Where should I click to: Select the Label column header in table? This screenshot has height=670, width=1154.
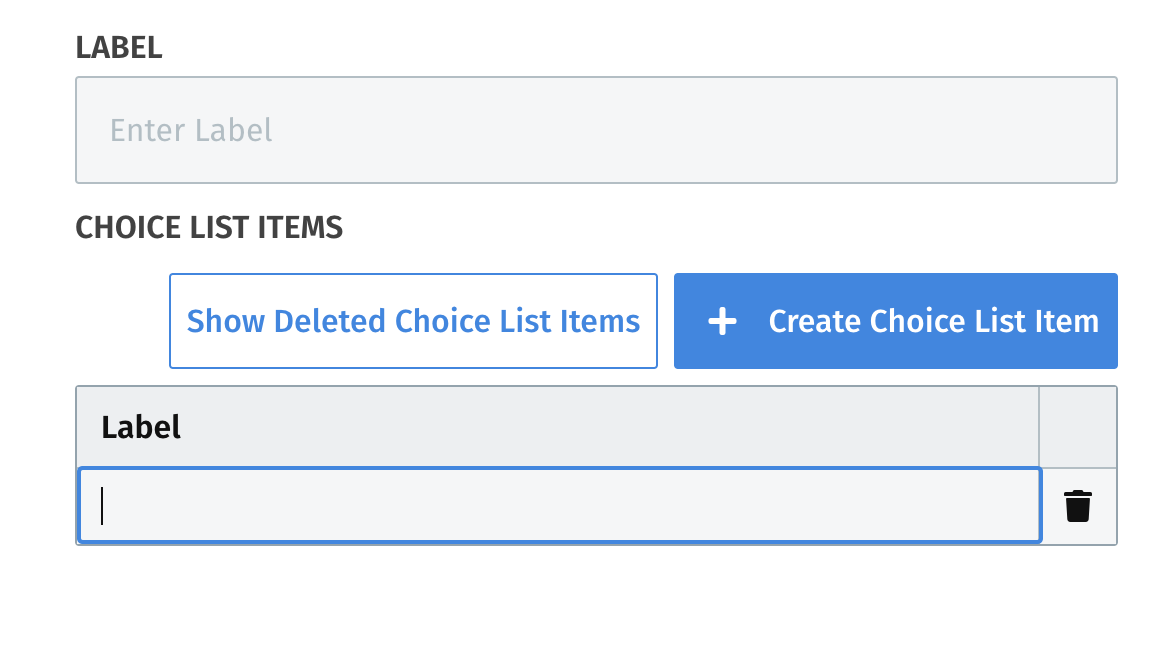pos(558,427)
